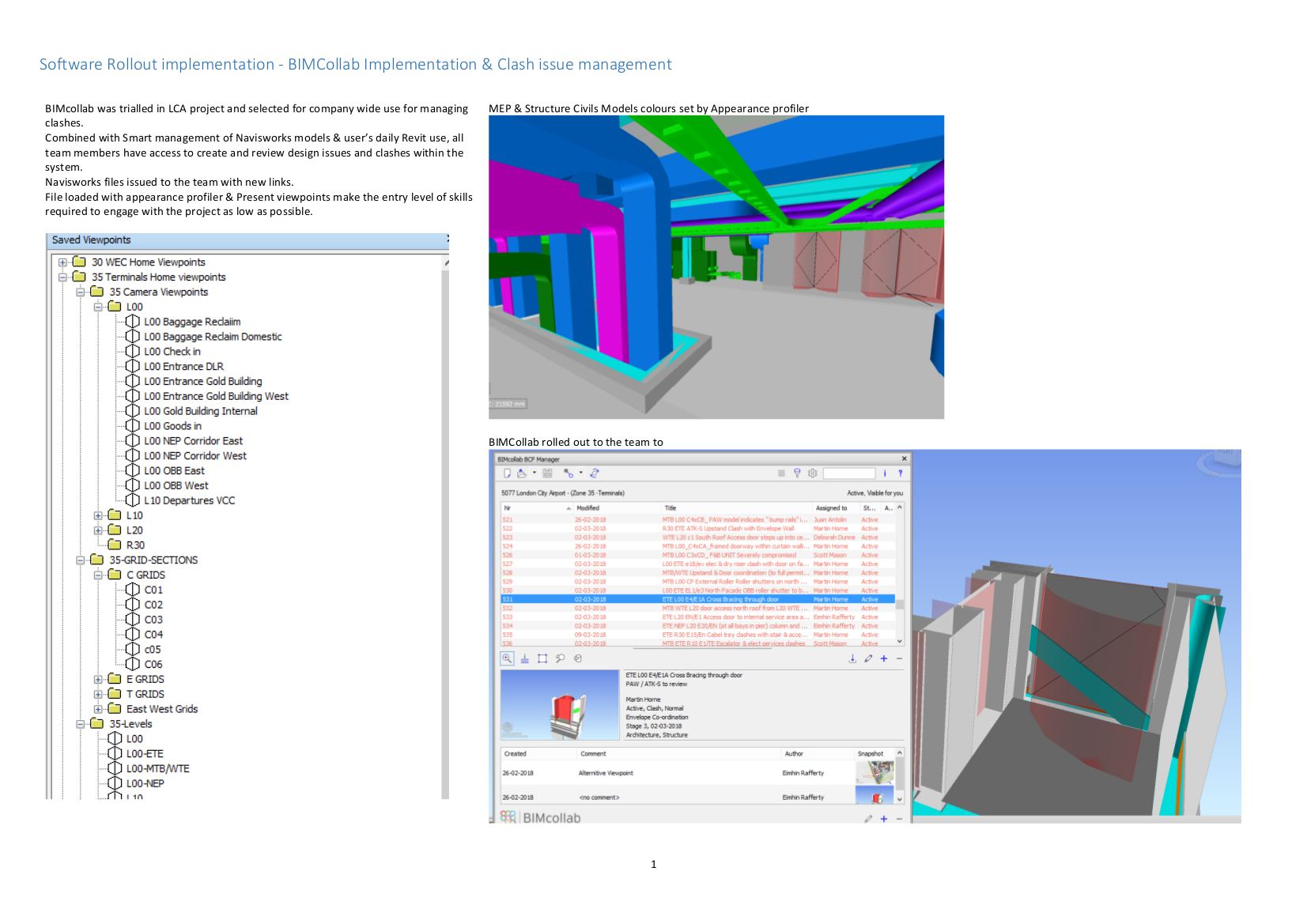Click the synchronize icon in BCF Manager toolbar

pyautogui.click(x=594, y=473)
